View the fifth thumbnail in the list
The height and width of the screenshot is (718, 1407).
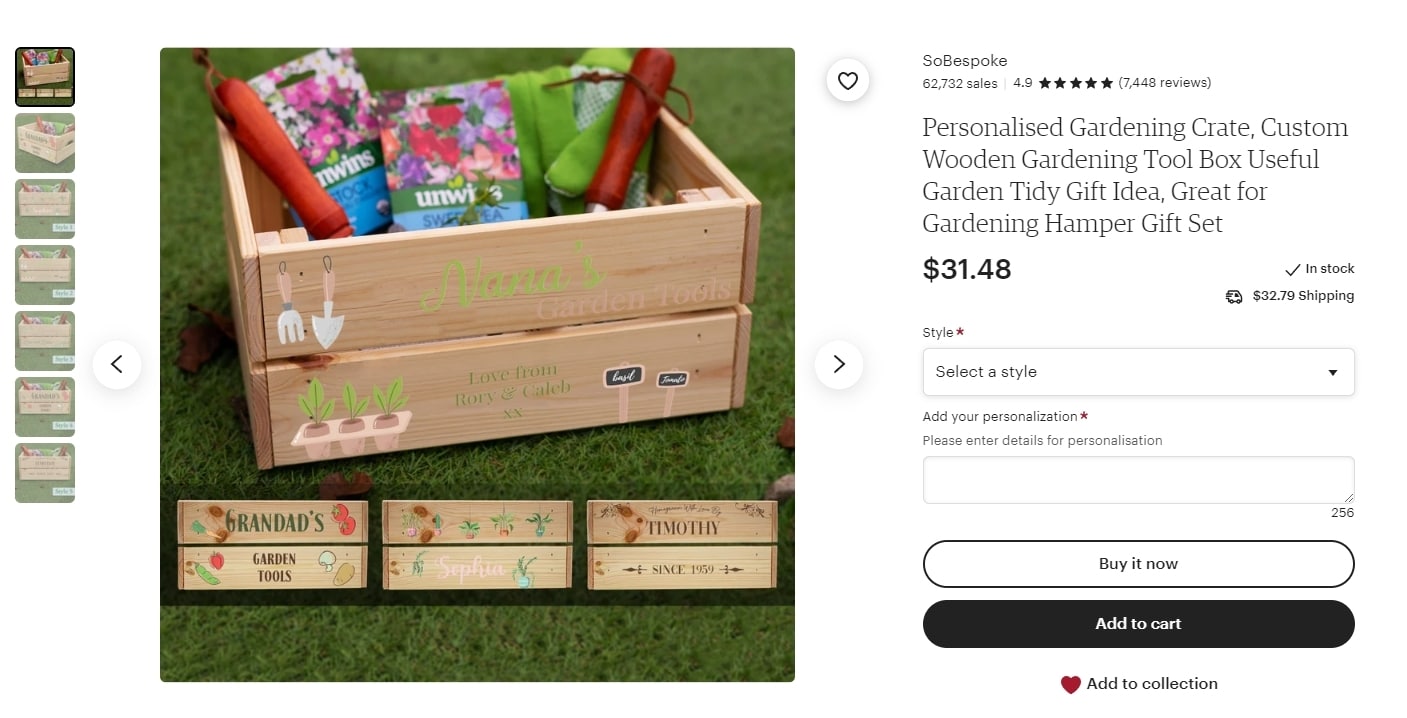[x=45, y=341]
